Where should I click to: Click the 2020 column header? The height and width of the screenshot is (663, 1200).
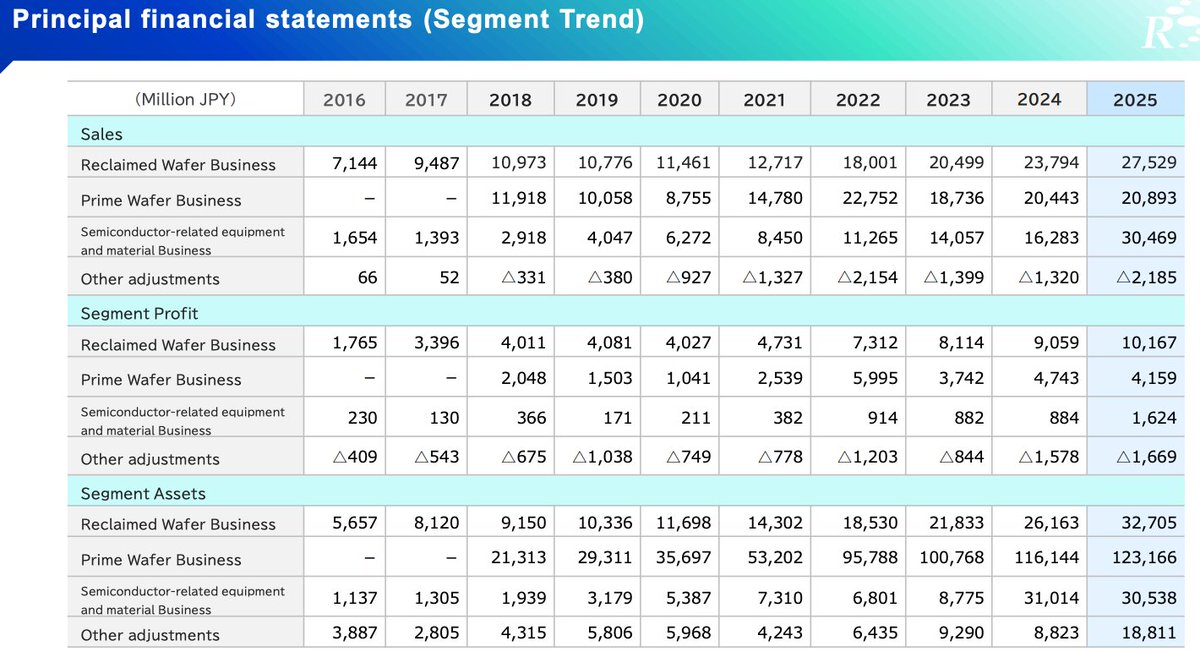[679, 100]
